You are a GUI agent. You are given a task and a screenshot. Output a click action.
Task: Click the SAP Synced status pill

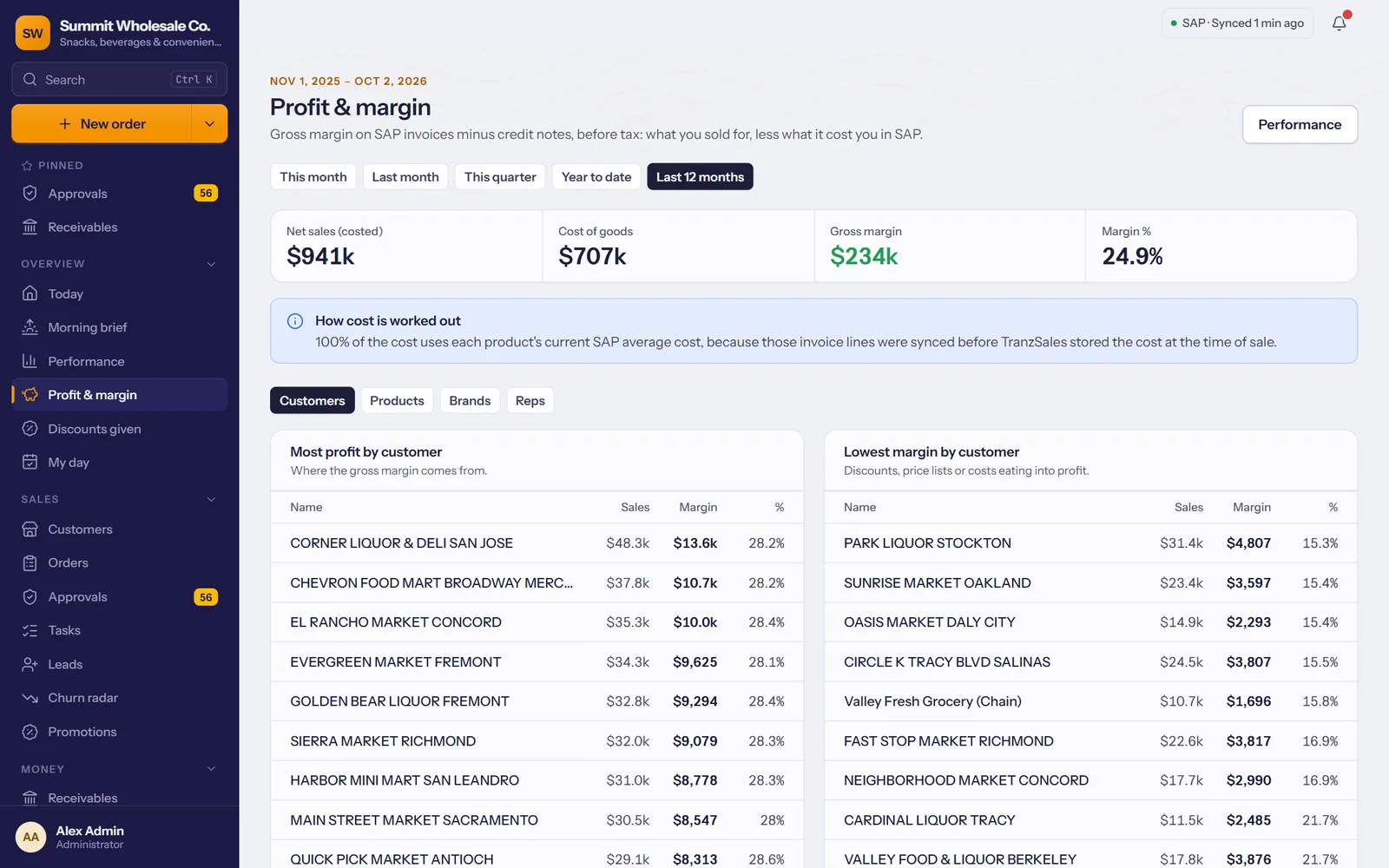coord(1237,23)
